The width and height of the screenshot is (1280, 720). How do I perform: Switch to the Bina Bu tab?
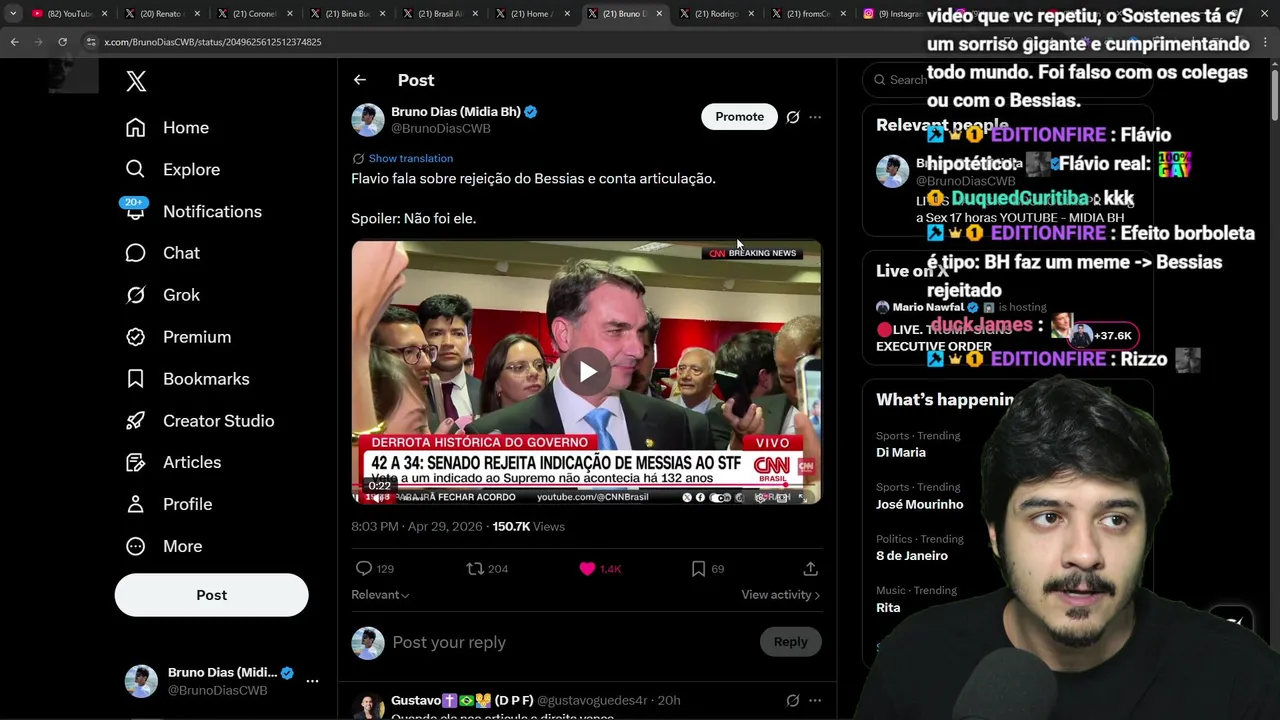(347, 14)
